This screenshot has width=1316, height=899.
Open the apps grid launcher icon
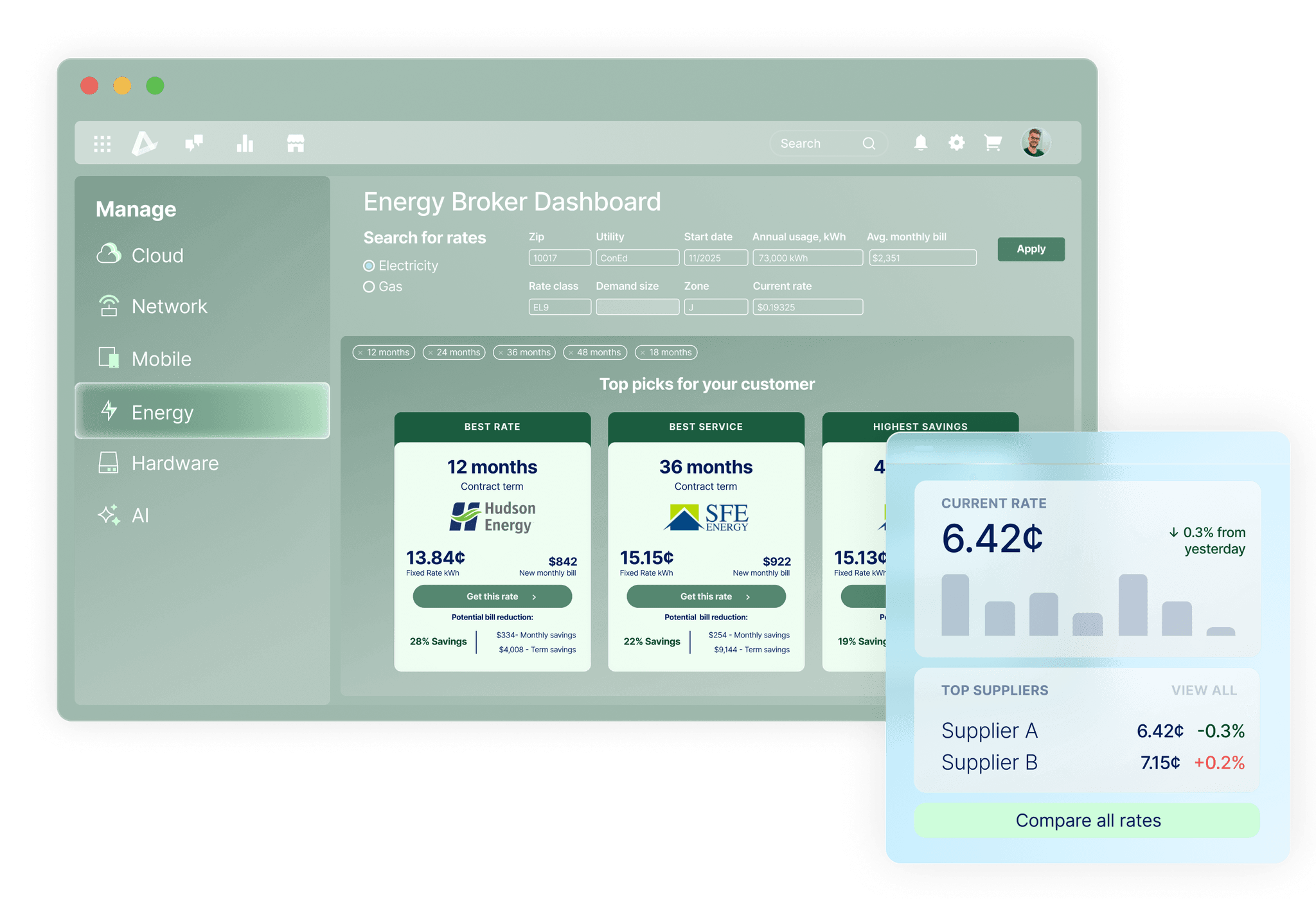tap(102, 143)
